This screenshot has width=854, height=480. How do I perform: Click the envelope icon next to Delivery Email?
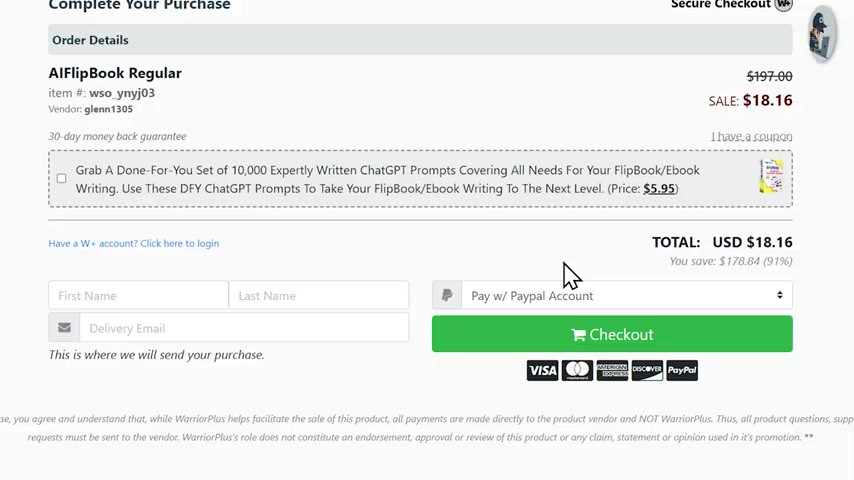[64, 327]
